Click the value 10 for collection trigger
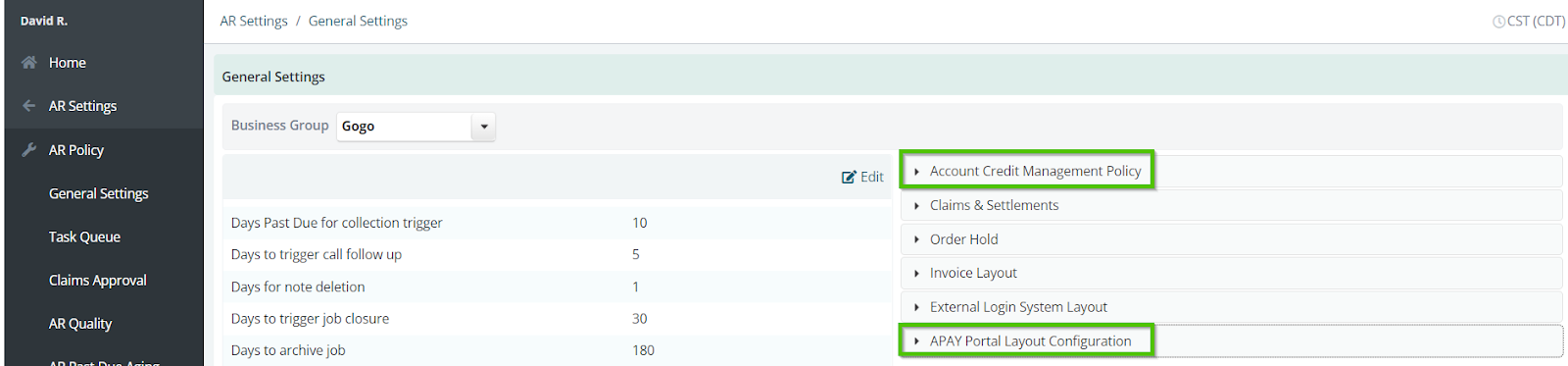 pos(639,223)
